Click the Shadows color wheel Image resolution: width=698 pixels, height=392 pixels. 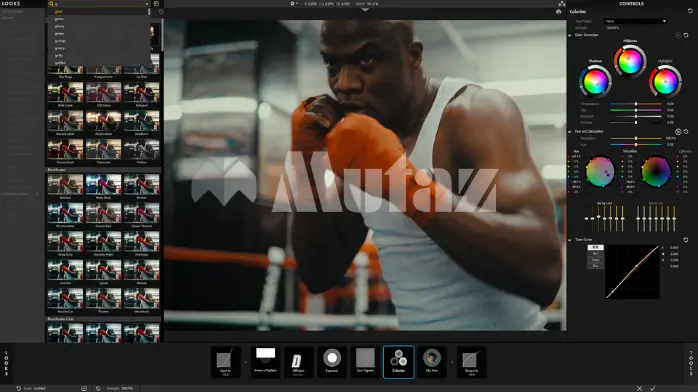596,82
